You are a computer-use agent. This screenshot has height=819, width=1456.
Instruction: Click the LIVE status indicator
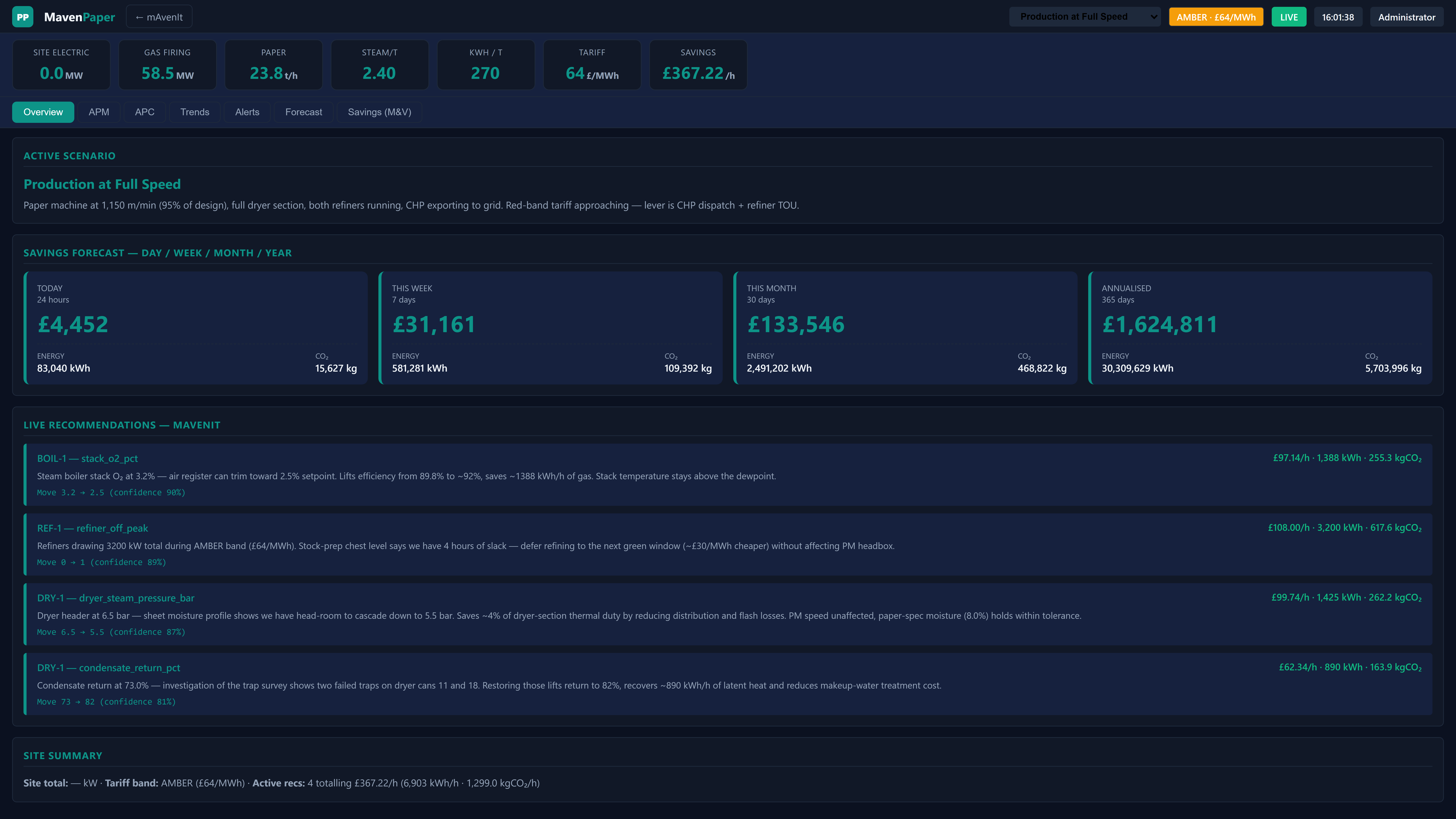(1289, 17)
